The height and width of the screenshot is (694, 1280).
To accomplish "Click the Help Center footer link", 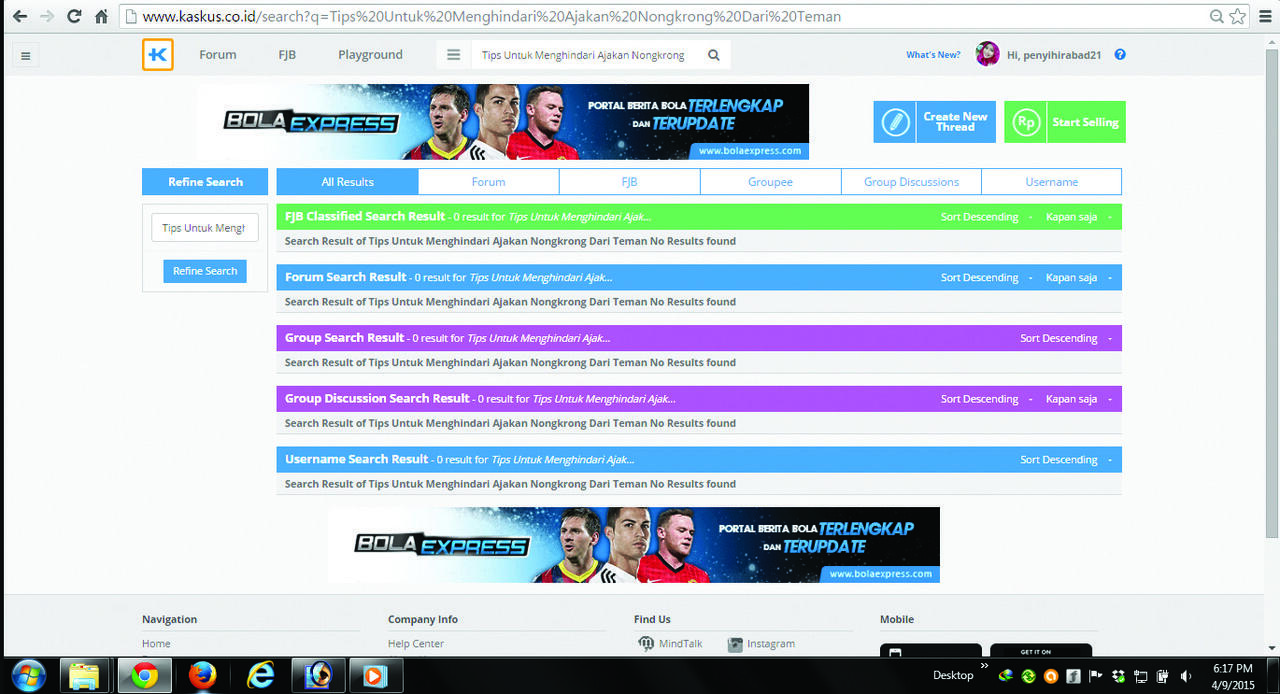I will click(x=416, y=644).
